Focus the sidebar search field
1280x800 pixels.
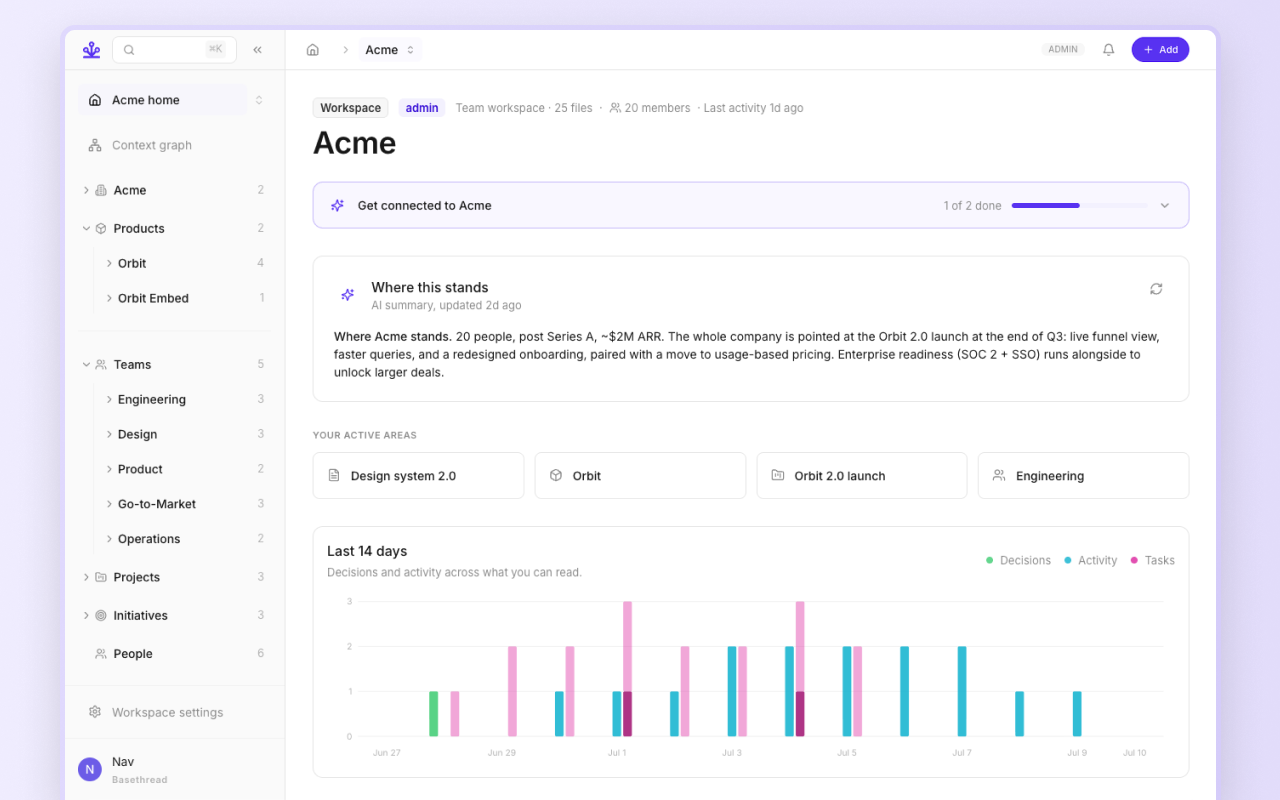[x=174, y=50]
